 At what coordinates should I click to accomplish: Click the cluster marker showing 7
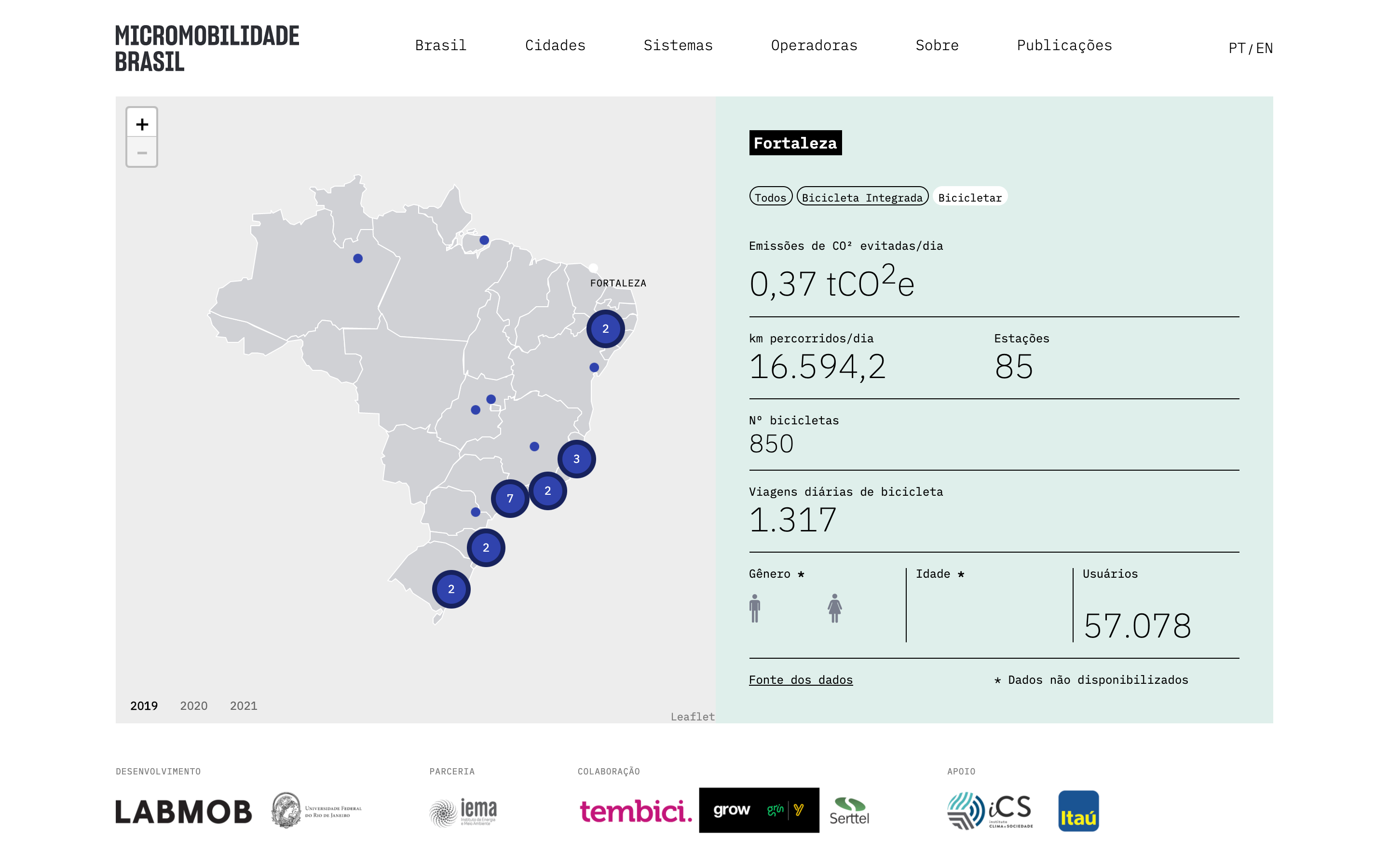[x=510, y=498]
